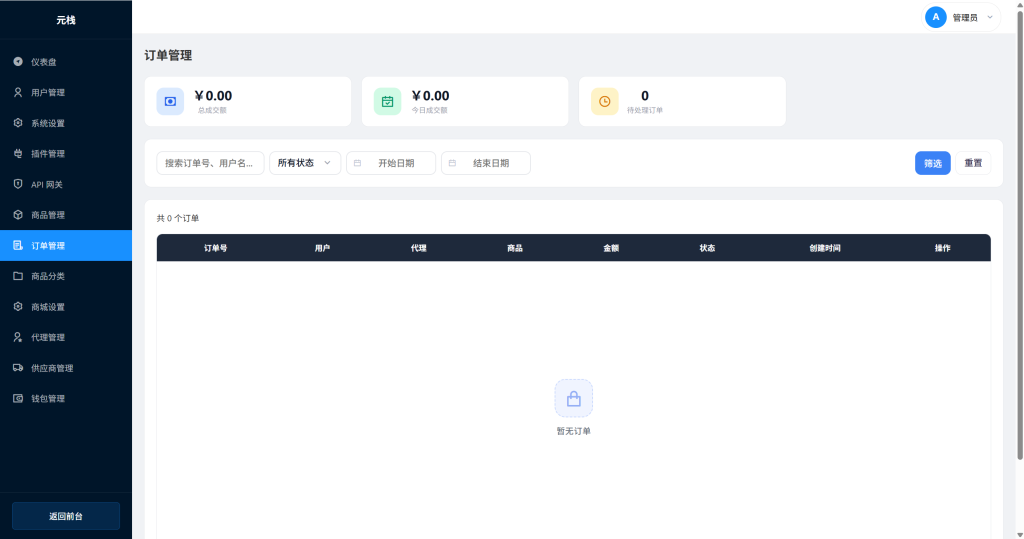Click the orange 待处理订单 clock icon
The height and width of the screenshot is (539, 1024).
[605, 101]
